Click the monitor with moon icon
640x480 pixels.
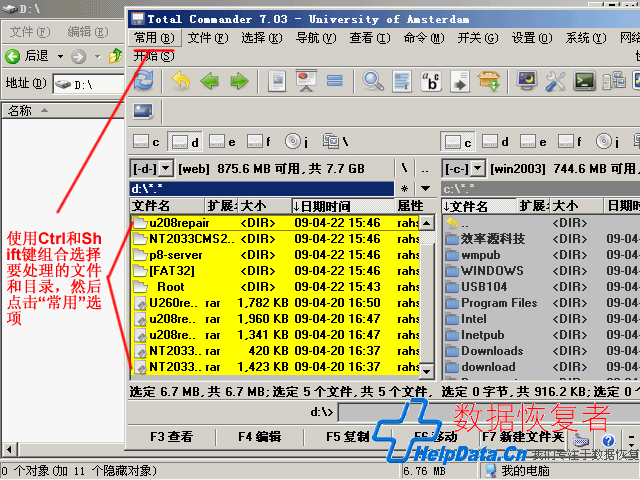pos(527,81)
